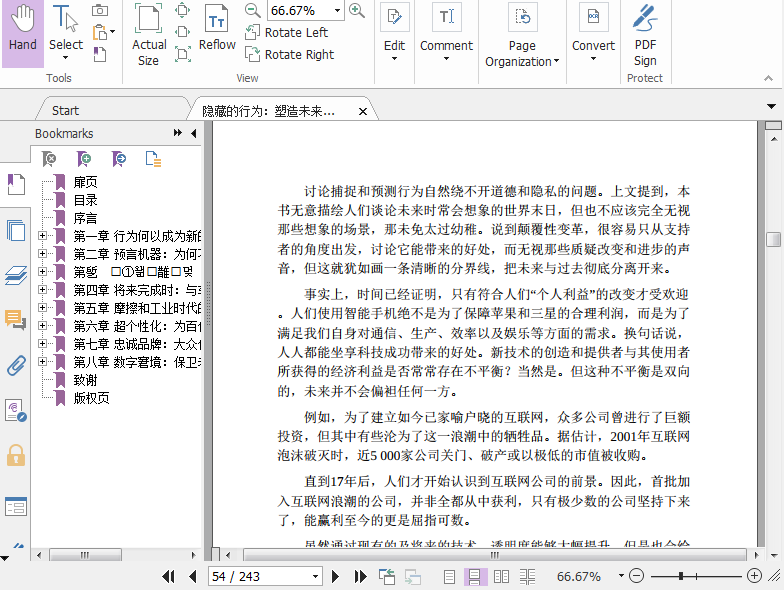Open the comments panel in sidebar
This screenshot has width=784, height=590.
(x=16, y=320)
